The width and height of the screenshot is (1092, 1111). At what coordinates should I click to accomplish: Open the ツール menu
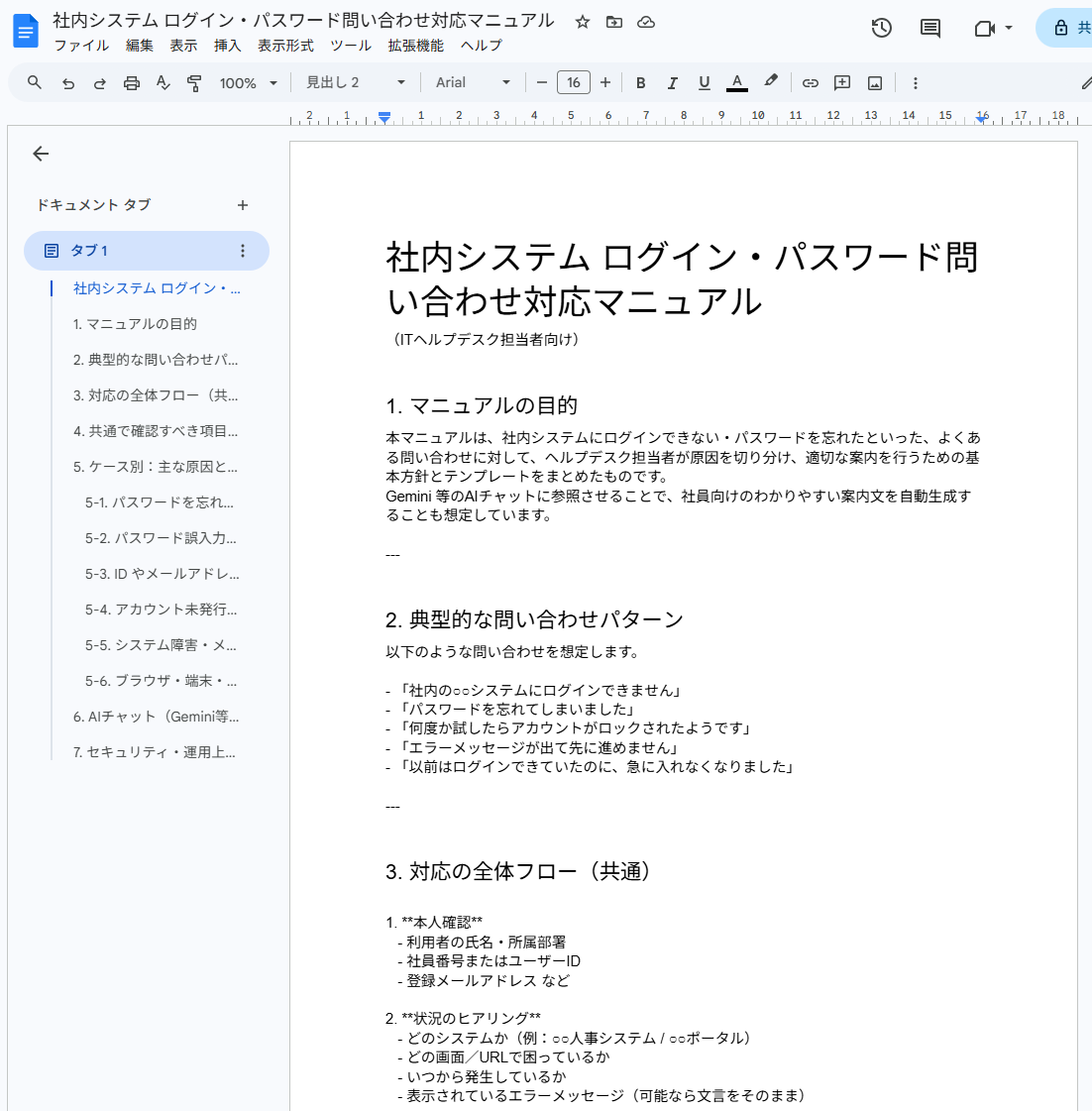click(351, 46)
